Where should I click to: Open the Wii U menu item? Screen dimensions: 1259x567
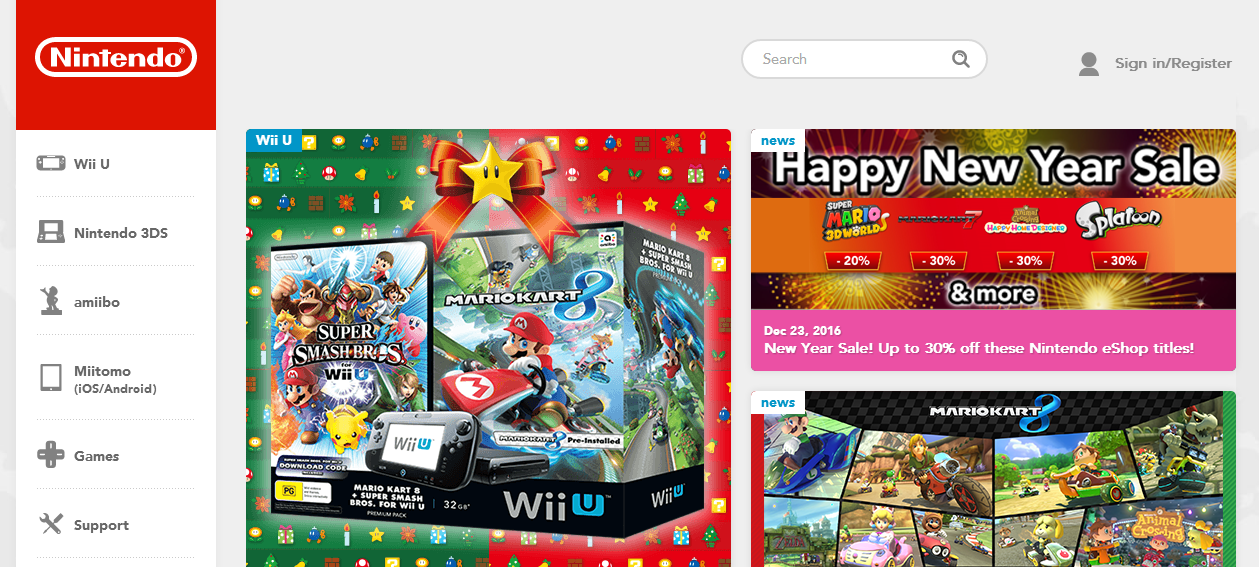pos(92,163)
